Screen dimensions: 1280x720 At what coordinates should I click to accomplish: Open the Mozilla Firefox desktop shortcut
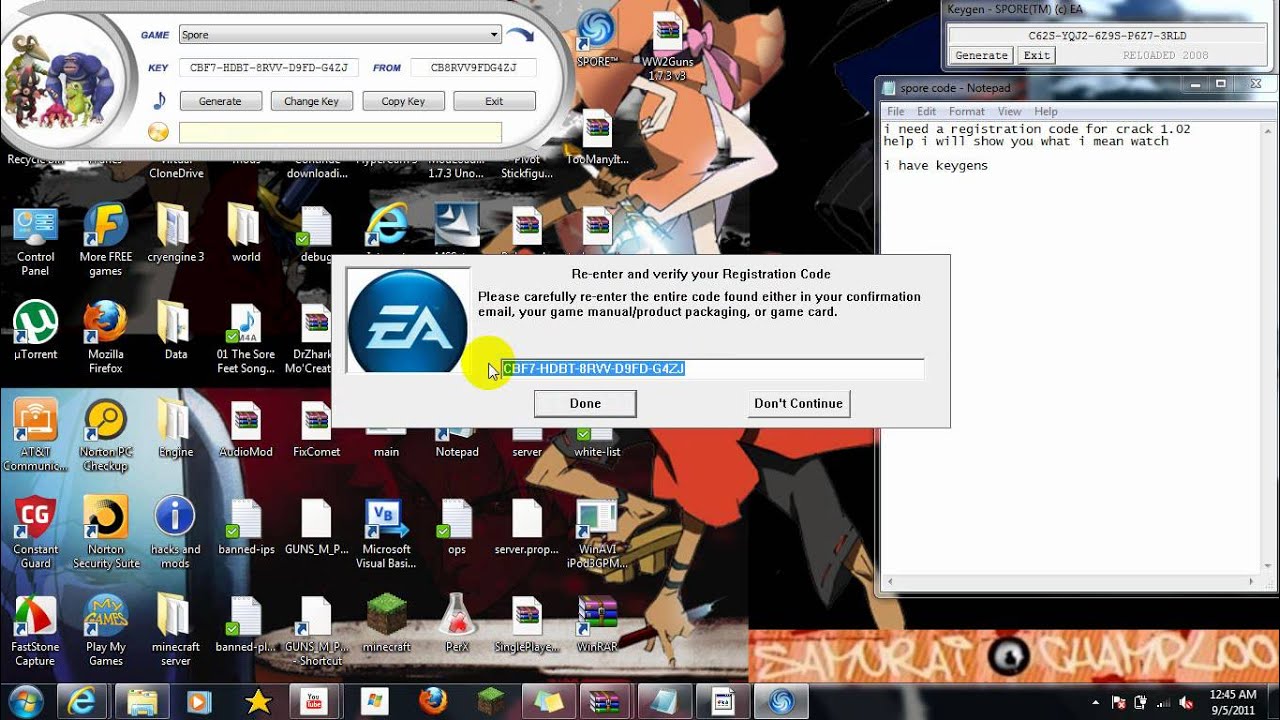click(x=106, y=339)
